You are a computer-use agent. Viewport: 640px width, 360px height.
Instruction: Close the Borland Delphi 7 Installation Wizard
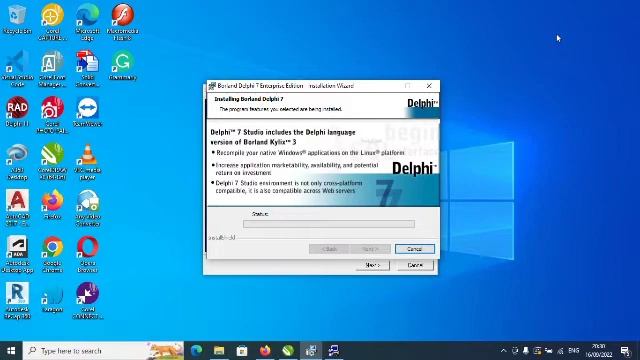pos(429,86)
